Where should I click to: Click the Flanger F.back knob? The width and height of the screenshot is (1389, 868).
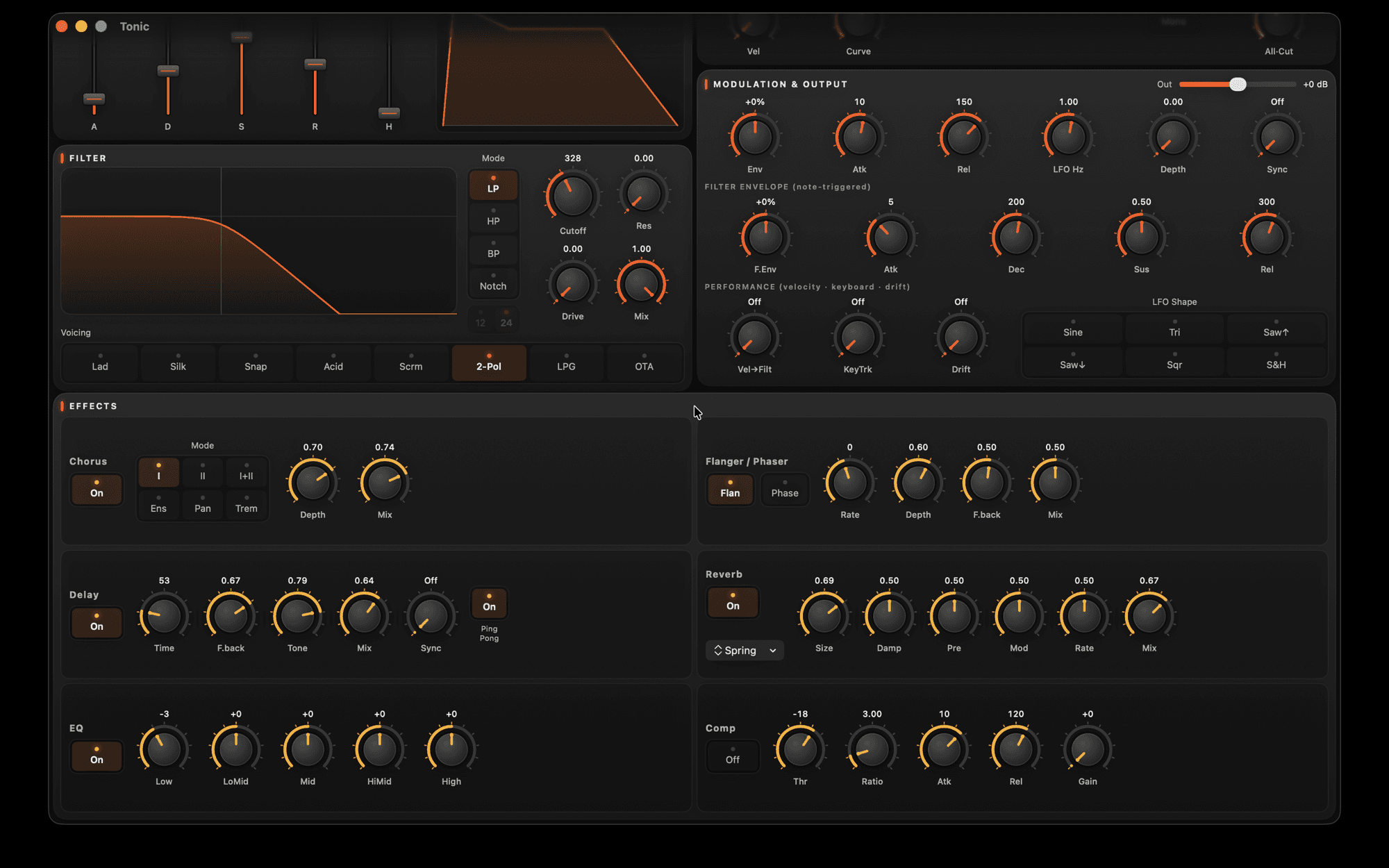[x=986, y=483]
